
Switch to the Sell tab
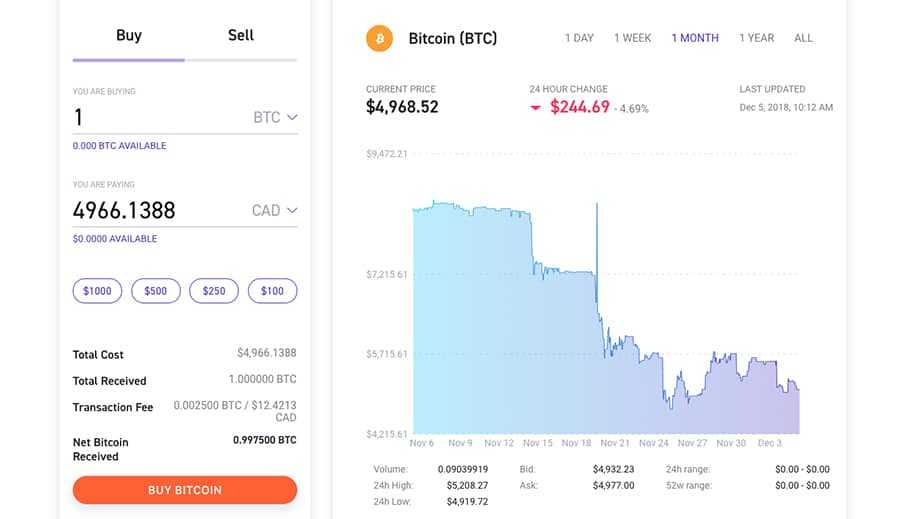[x=241, y=36]
